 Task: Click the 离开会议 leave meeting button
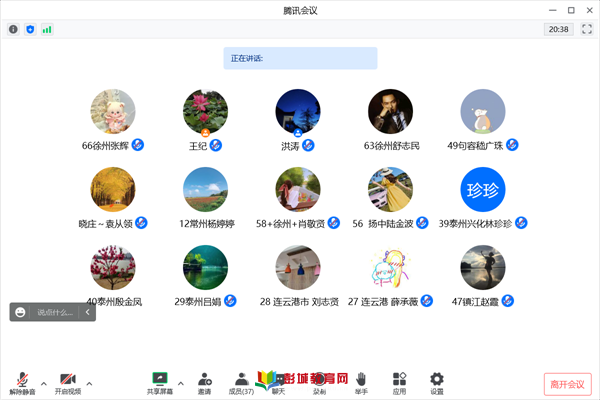567,384
